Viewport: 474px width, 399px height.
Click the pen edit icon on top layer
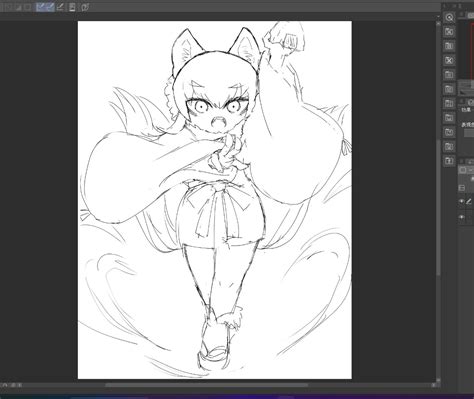(x=469, y=201)
